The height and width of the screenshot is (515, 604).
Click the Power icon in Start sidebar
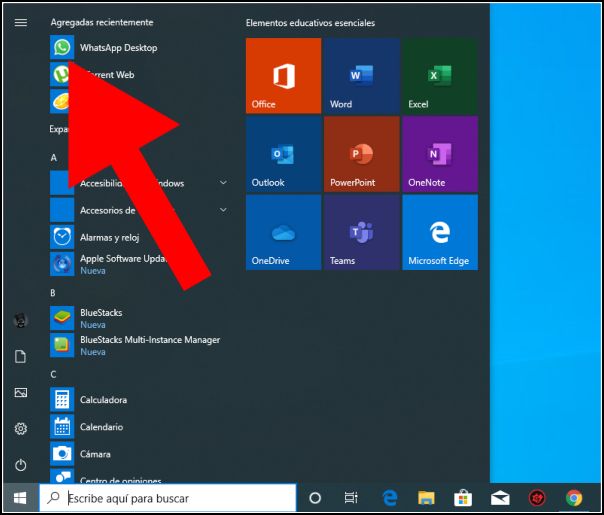coord(21,465)
